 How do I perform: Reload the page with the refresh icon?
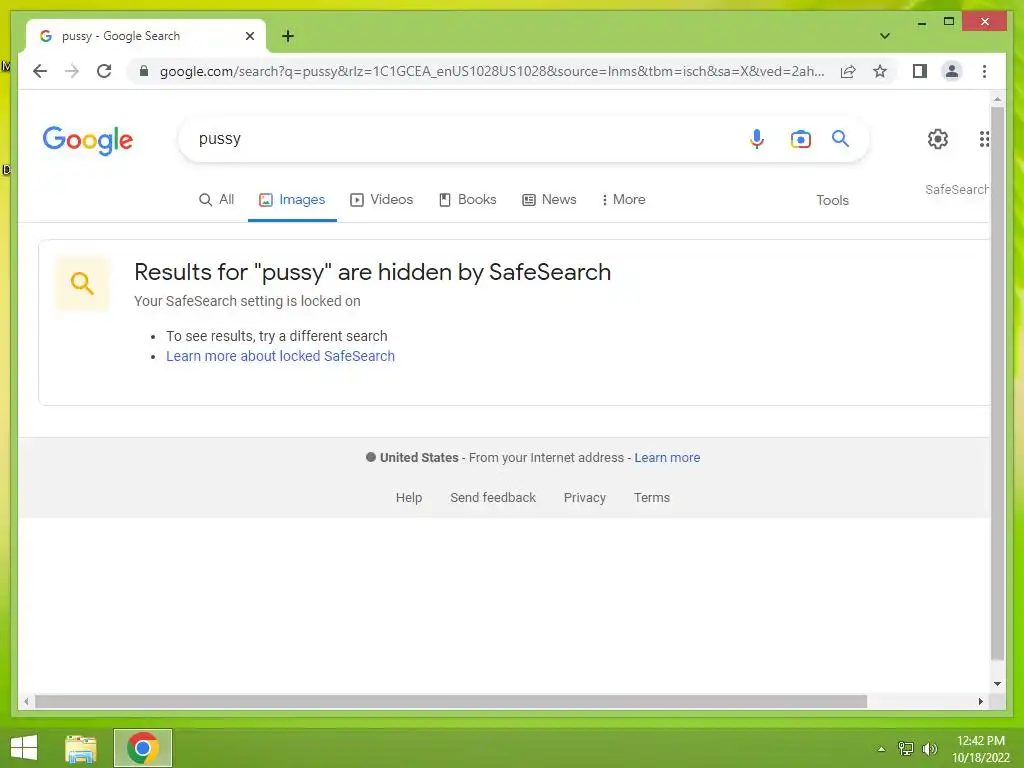104,71
